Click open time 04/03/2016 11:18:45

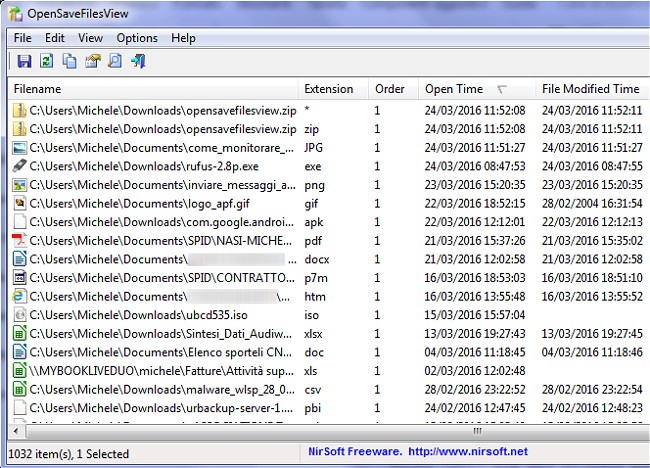[x=475, y=352]
